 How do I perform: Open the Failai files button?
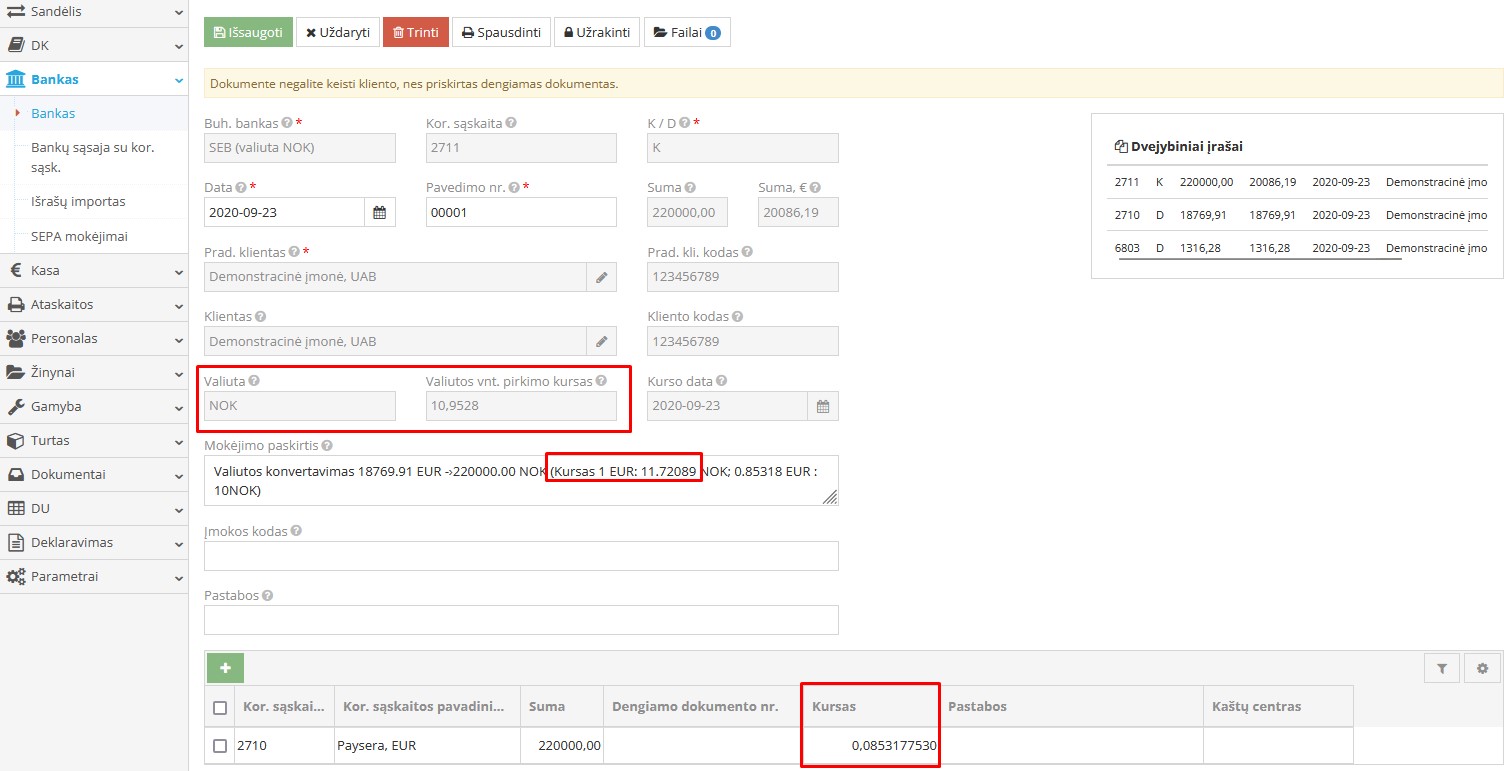(686, 32)
